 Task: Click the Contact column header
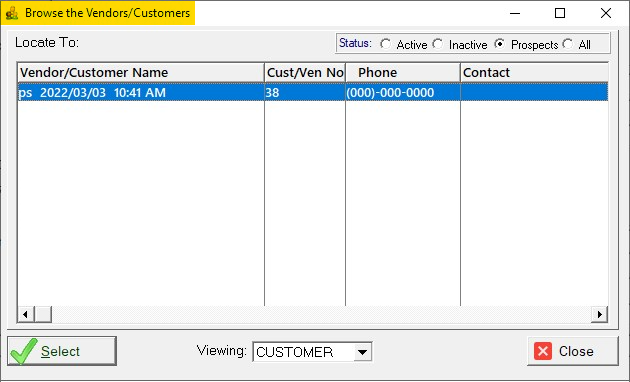[x=534, y=73]
